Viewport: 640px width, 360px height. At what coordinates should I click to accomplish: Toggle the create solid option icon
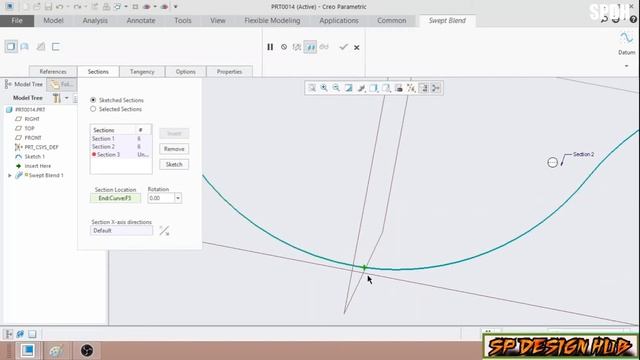click(11, 47)
